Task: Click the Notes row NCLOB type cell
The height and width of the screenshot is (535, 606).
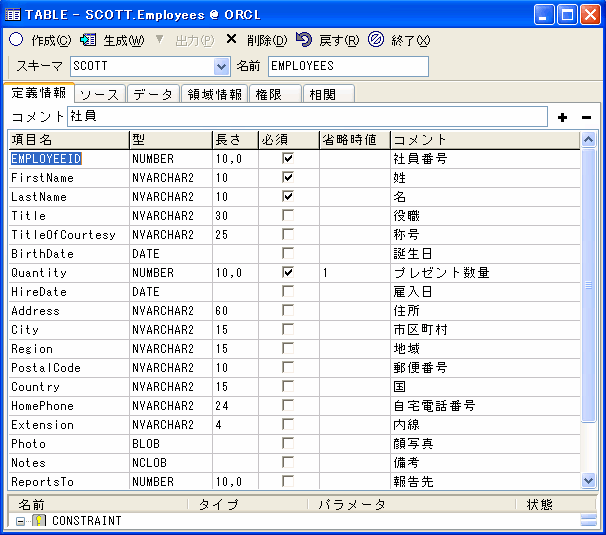Action: pyautogui.click(x=171, y=463)
